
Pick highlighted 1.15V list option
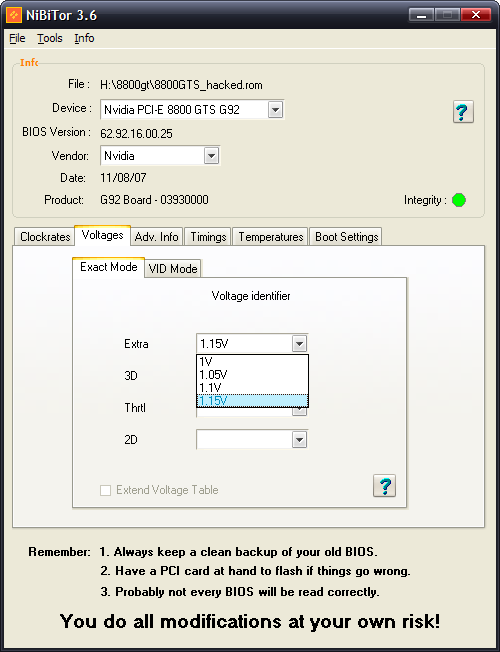click(252, 400)
